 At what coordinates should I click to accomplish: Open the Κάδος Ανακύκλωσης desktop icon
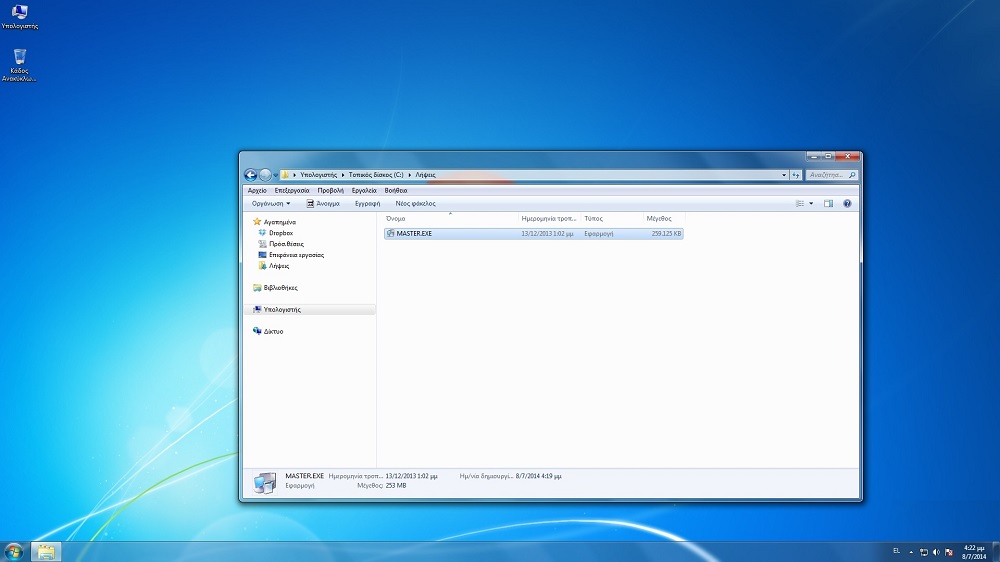19,65
